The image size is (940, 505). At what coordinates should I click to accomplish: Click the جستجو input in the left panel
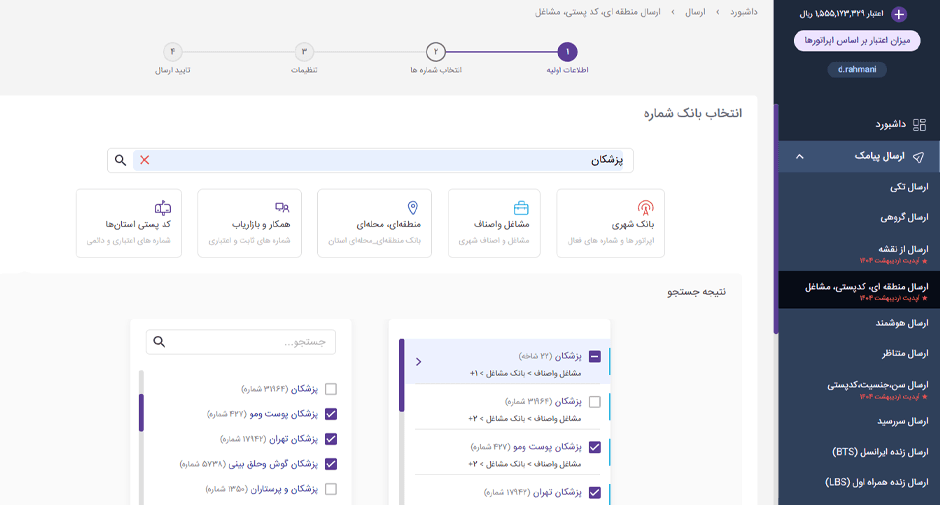[x=250, y=342]
